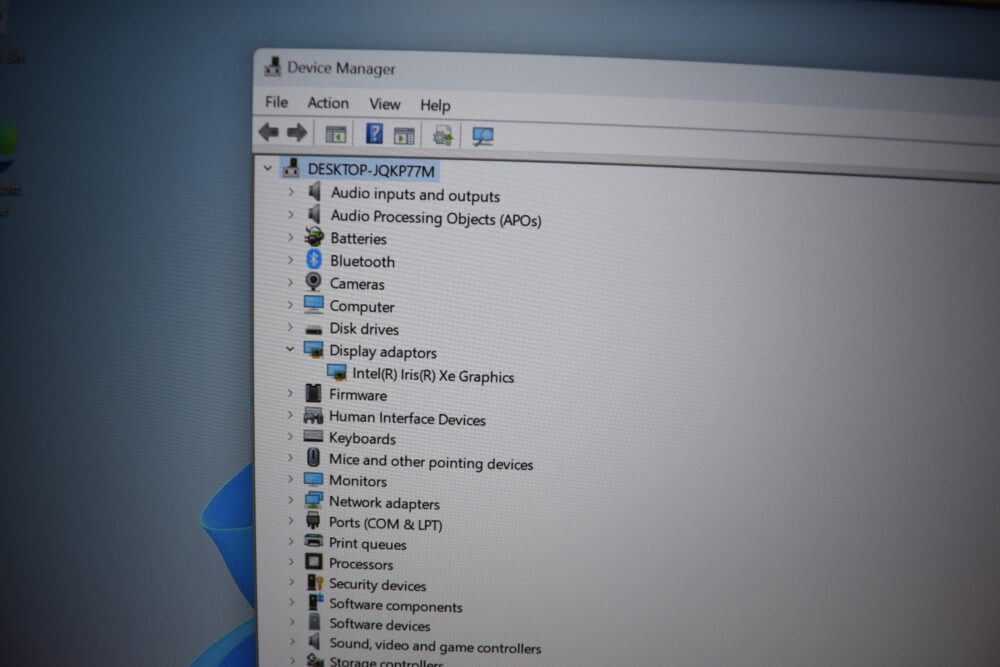Select the Print queues label
This screenshot has width=1000, height=667.
(367, 543)
